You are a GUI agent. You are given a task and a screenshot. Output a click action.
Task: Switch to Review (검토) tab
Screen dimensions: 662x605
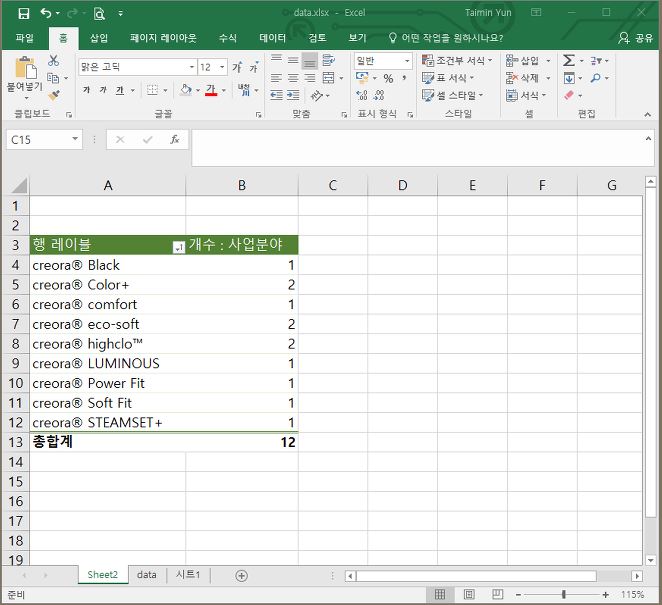click(x=317, y=38)
